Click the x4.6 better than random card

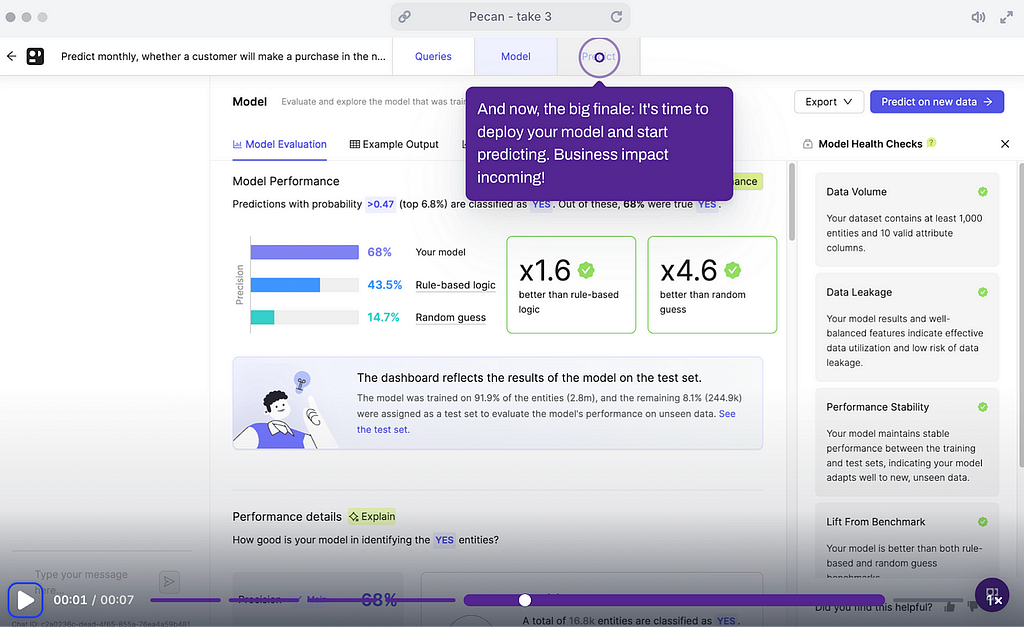pyautogui.click(x=712, y=285)
